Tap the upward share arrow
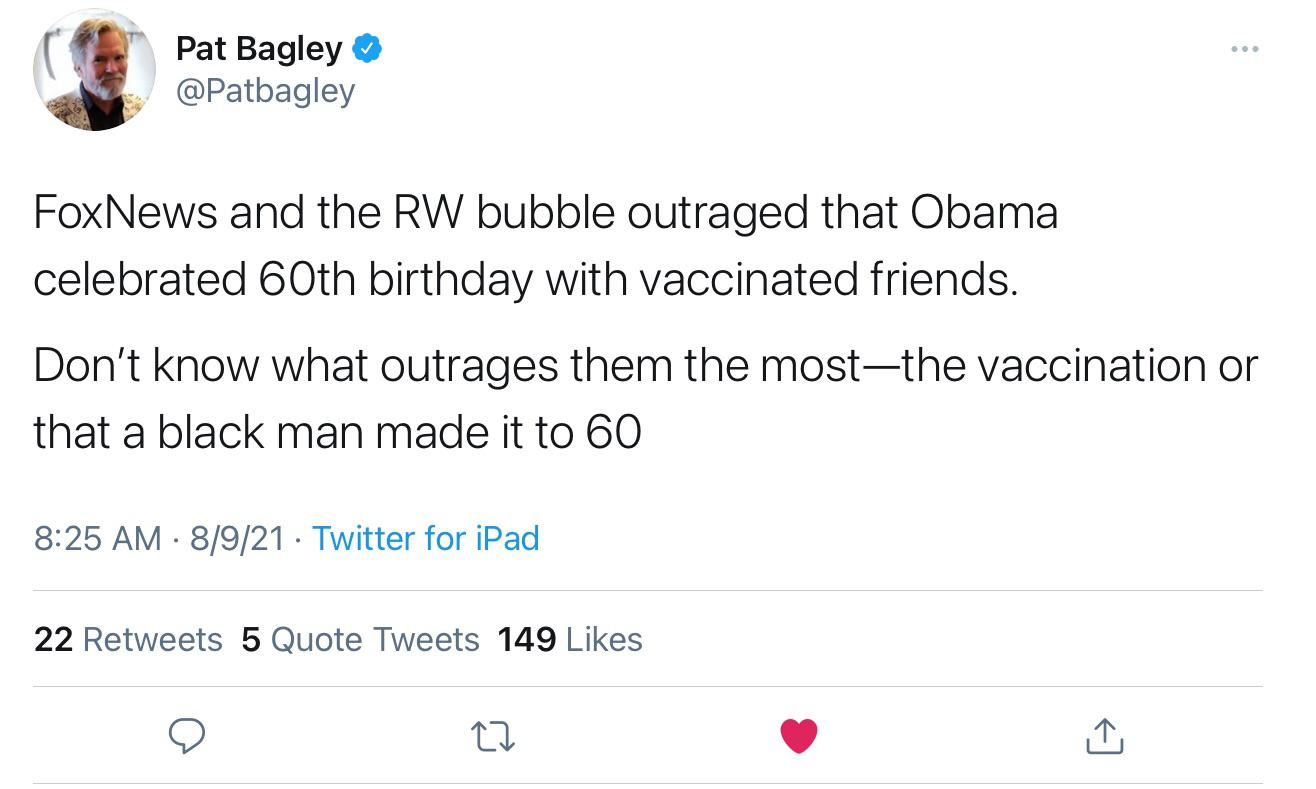The height and width of the screenshot is (789, 1316). (x=1103, y=737)
